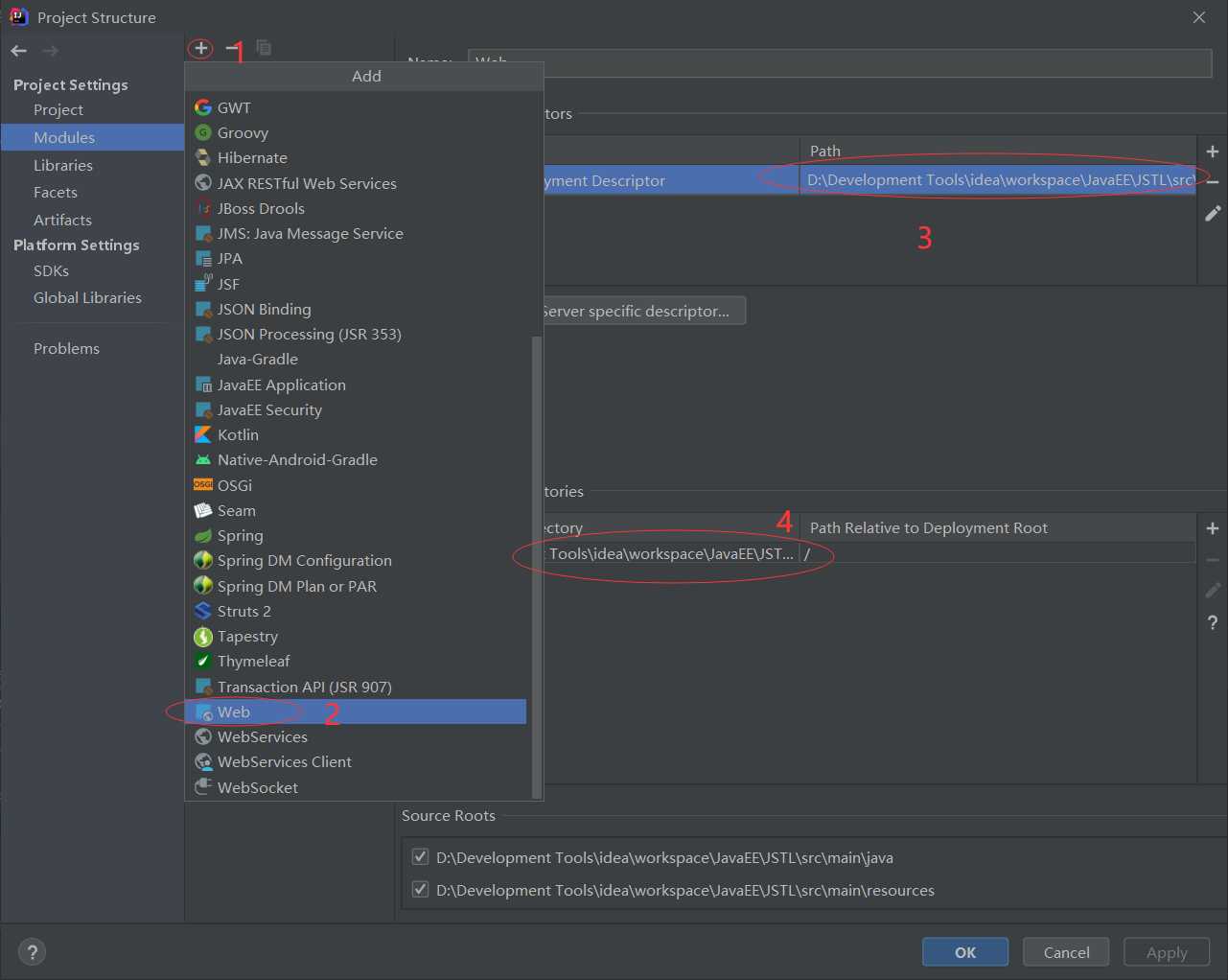1228x980 pixels.
Task: Select Tapestry from the list
Action: click(356, 636)
